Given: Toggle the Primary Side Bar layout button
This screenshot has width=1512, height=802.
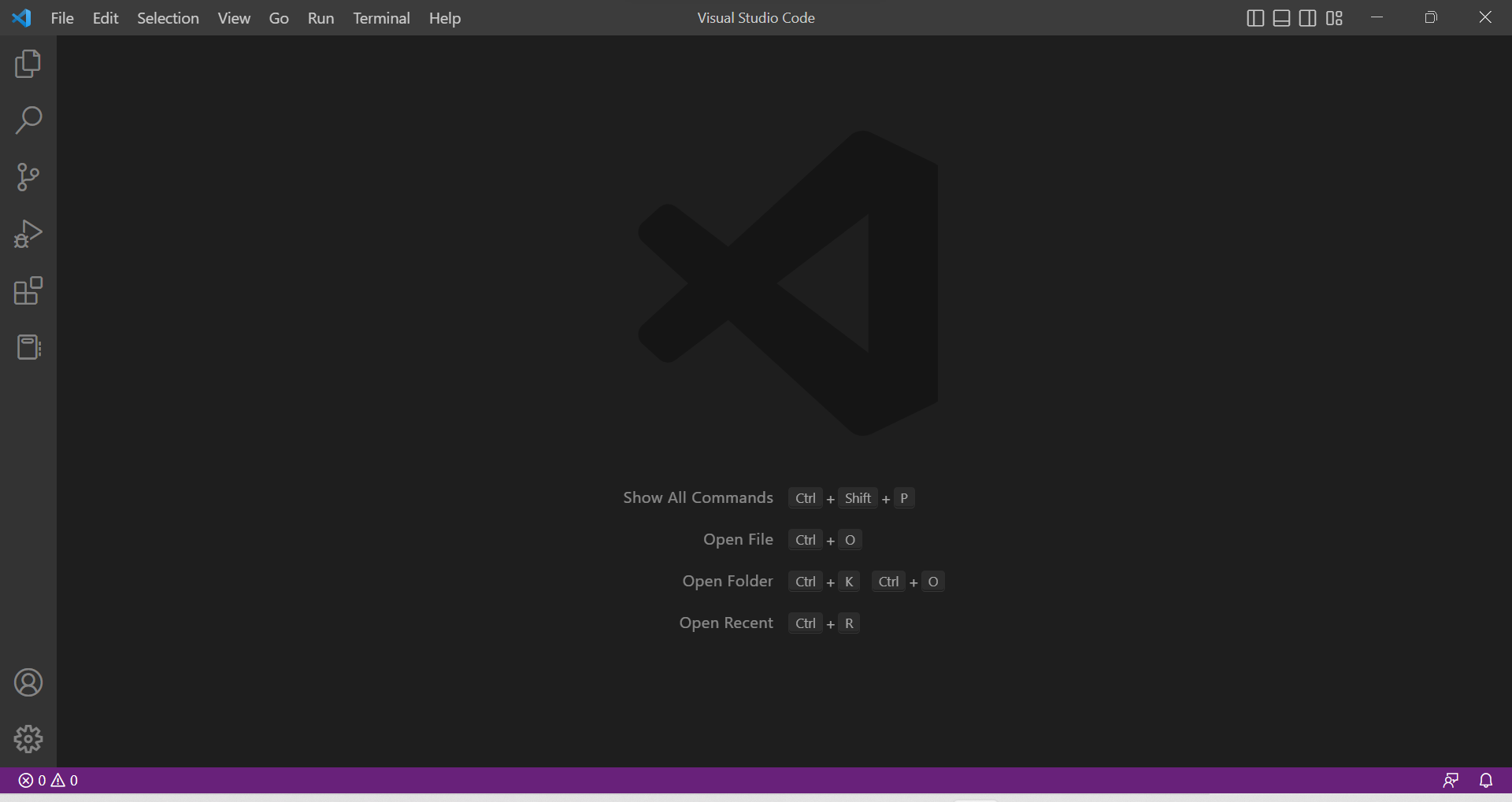Looking at the screenshot, I should click(x=1255, y=18).
